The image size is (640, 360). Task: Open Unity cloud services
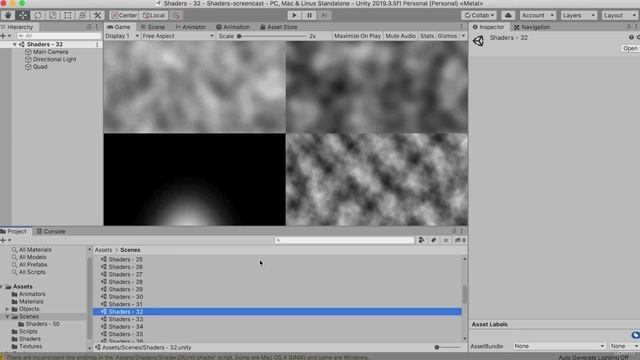(508, 15)
